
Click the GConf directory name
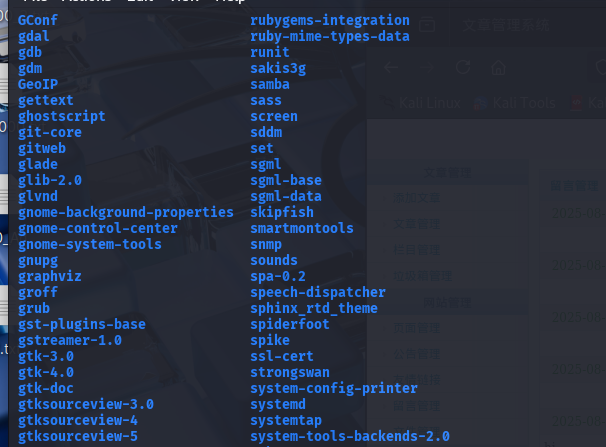click(x=38, y=20)
